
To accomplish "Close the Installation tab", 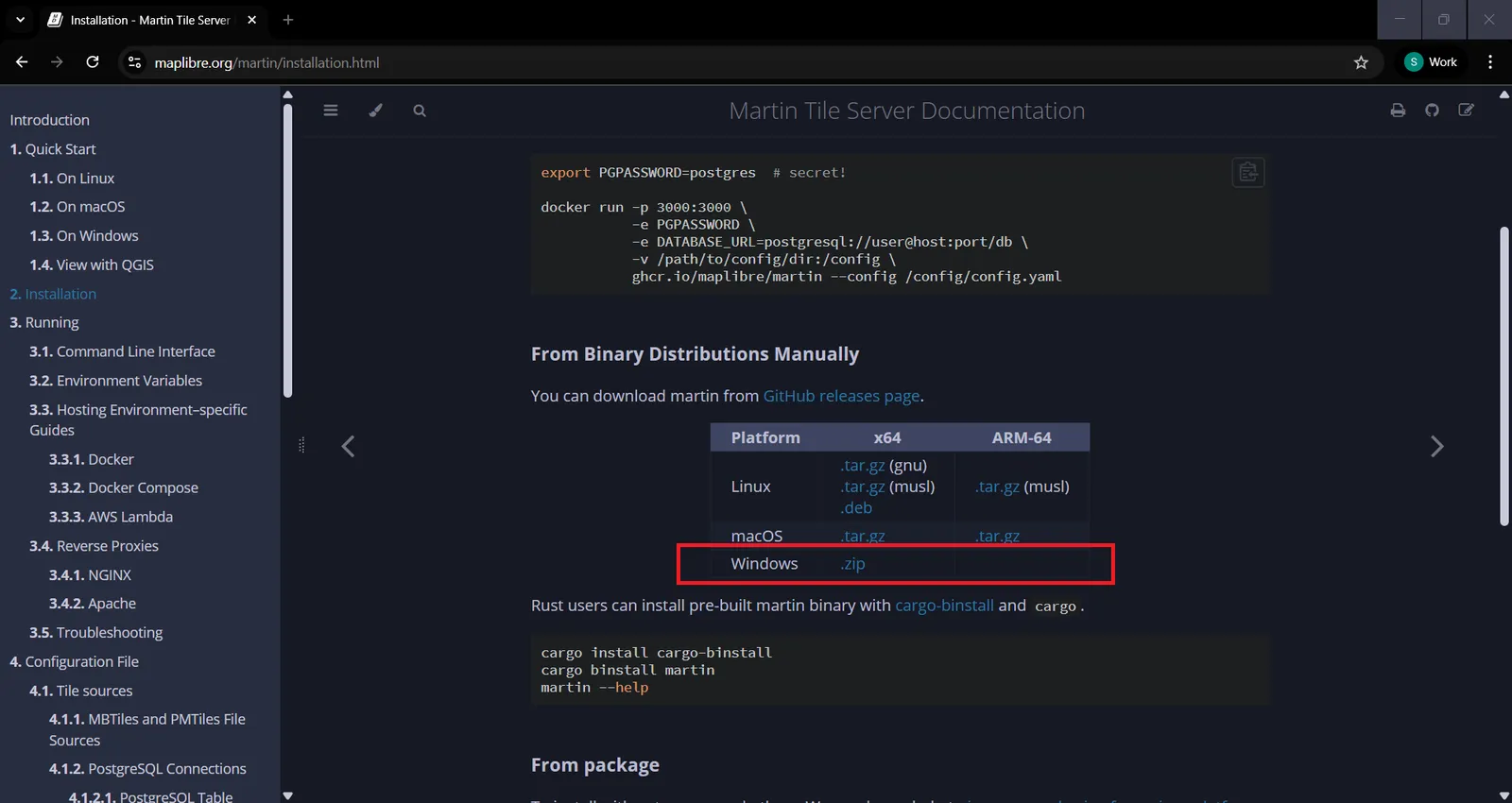I will tap(251, 20).
